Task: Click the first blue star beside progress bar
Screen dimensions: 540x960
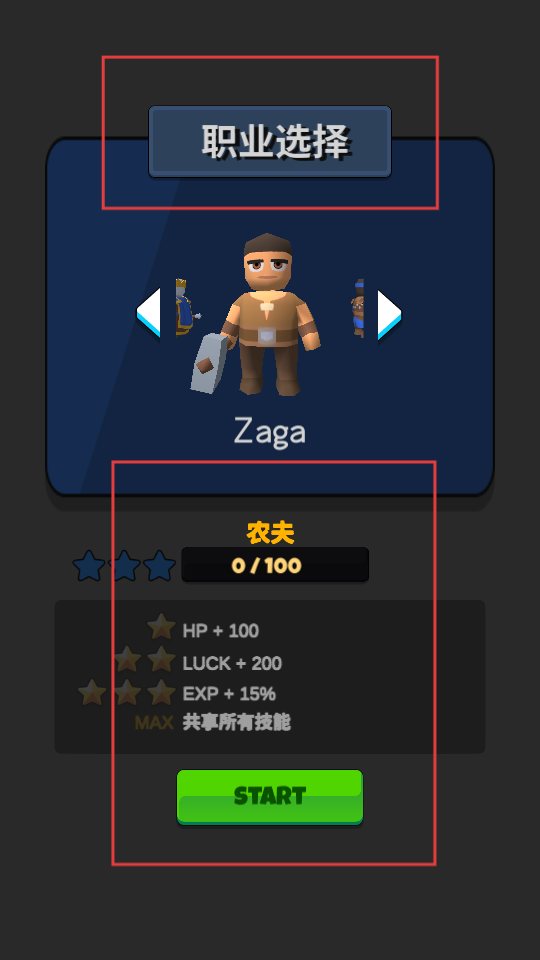Action: [x=89, y=565]
